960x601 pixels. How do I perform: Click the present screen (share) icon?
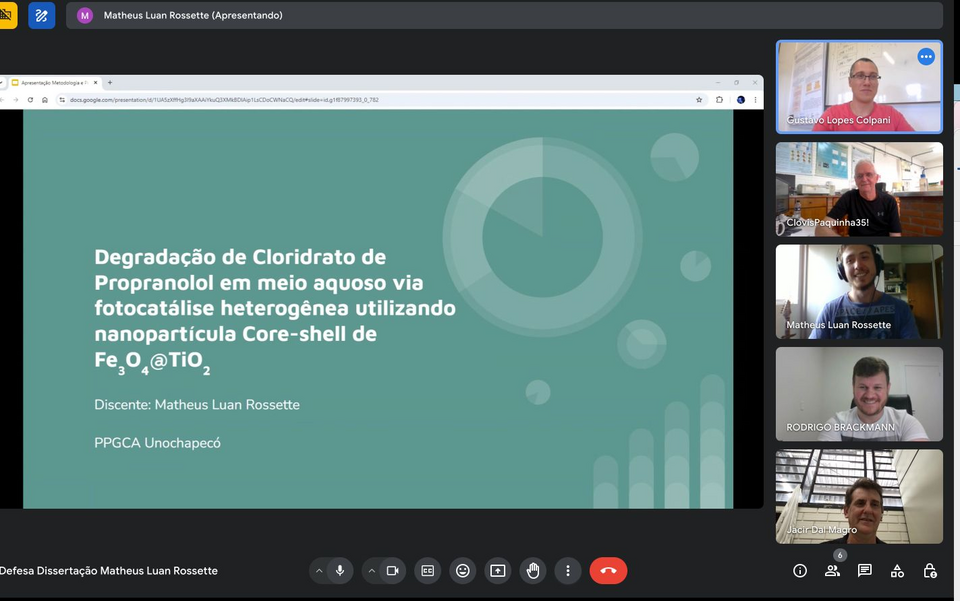coord(497,571)
